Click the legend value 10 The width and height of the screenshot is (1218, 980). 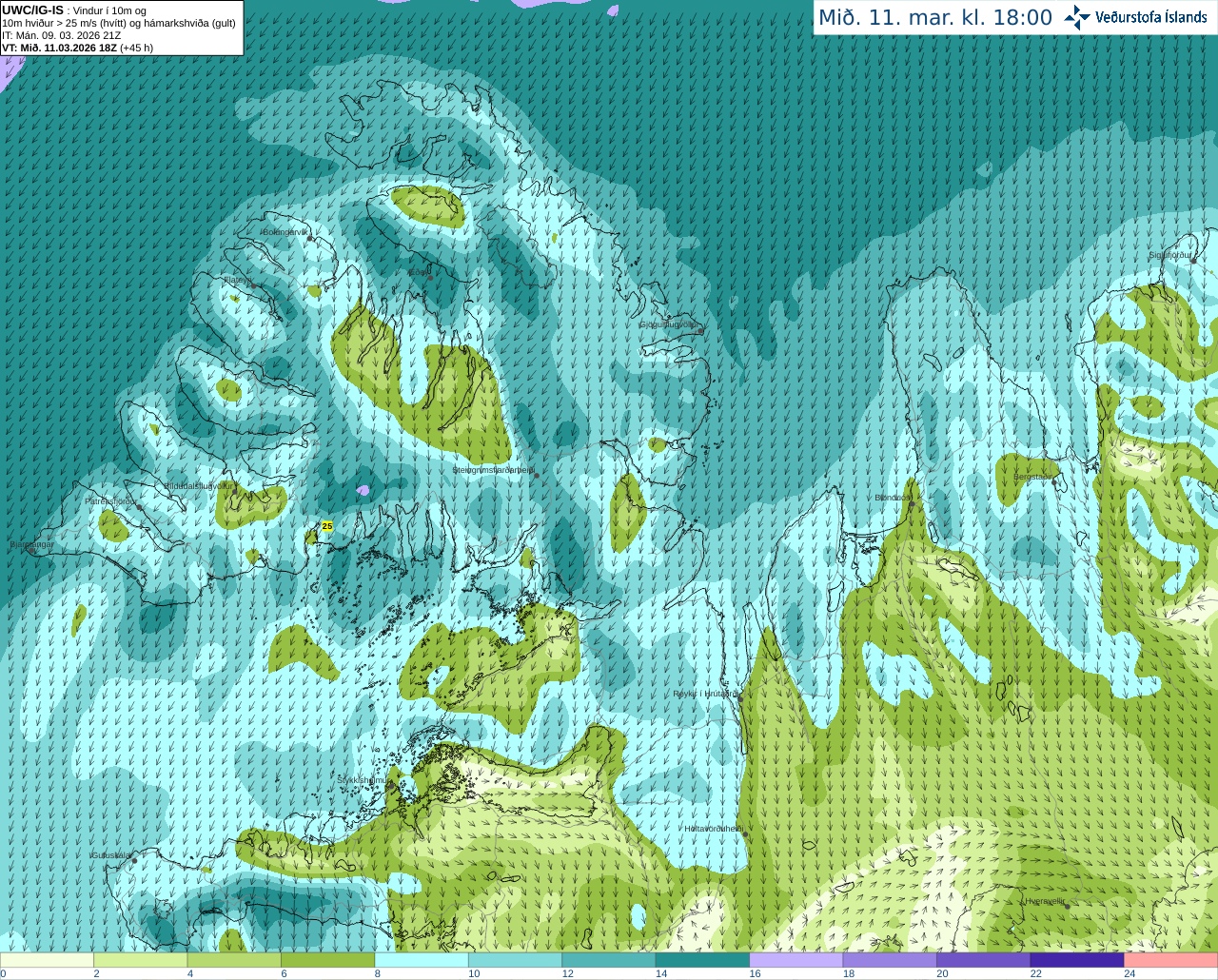point(474,973)
